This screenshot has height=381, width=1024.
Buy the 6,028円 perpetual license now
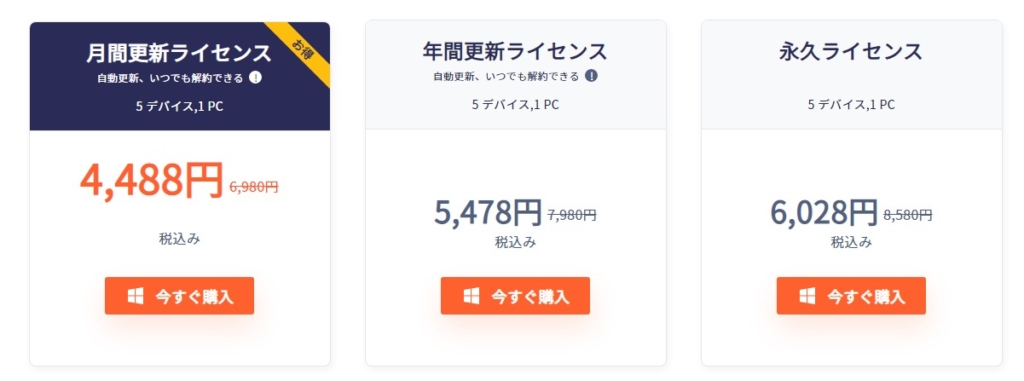click(x=851, y=296)
